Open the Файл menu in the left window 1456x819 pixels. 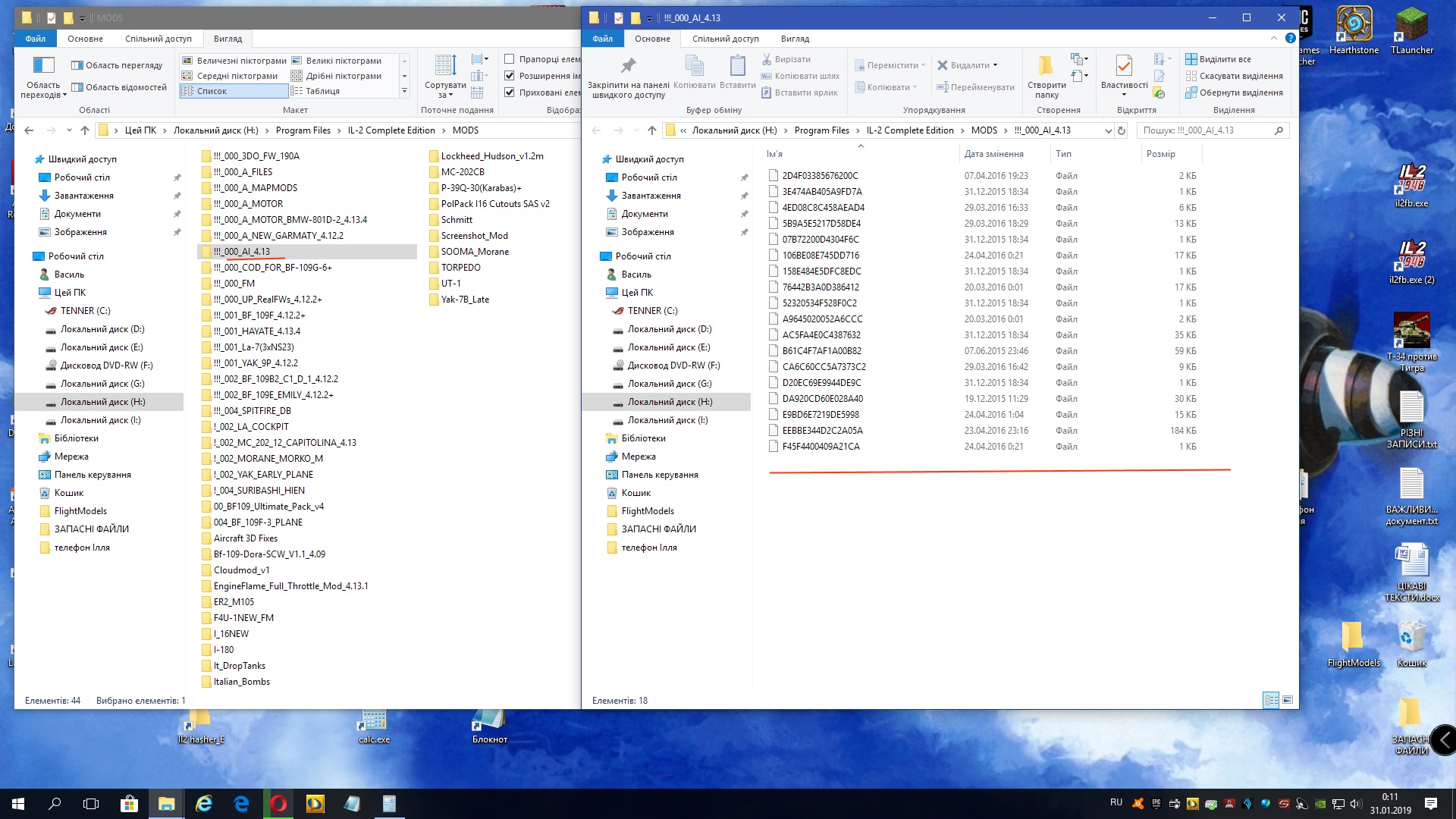[35, 39]
